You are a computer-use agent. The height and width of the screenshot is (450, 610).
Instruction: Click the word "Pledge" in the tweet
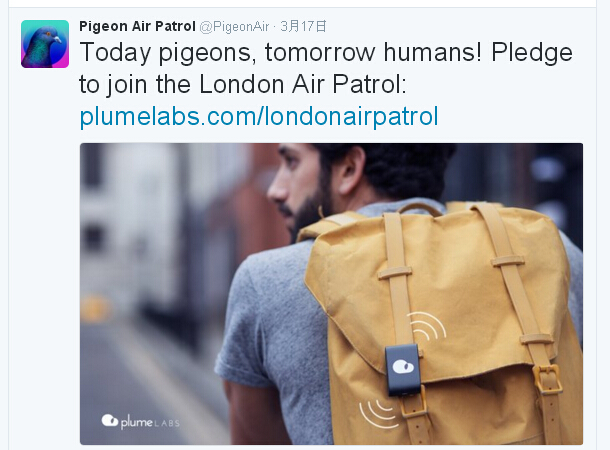(532, 52)
